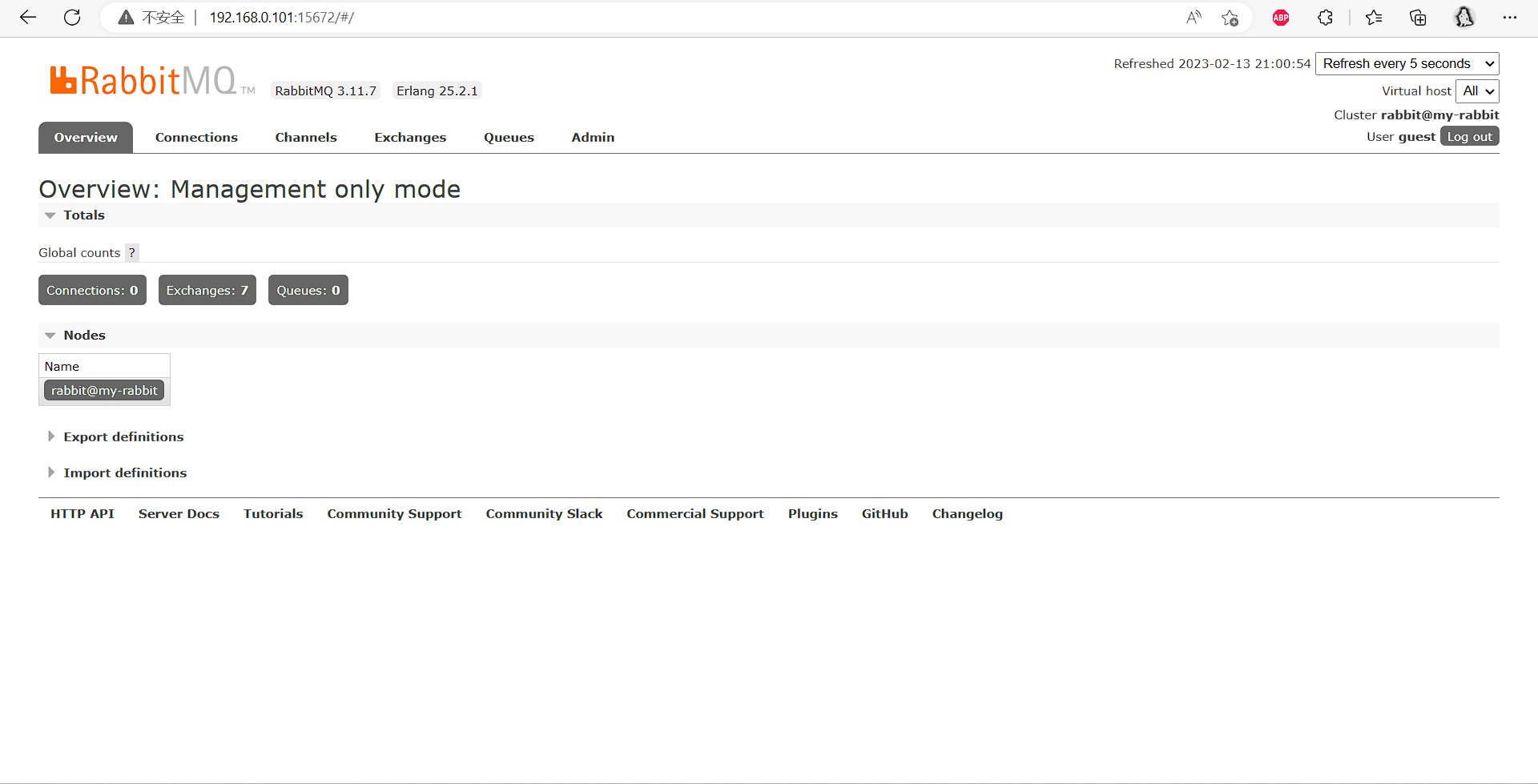The image size is (1538, 784).
Task: Add this page to favorites star icon
Action: point(1230,18)
